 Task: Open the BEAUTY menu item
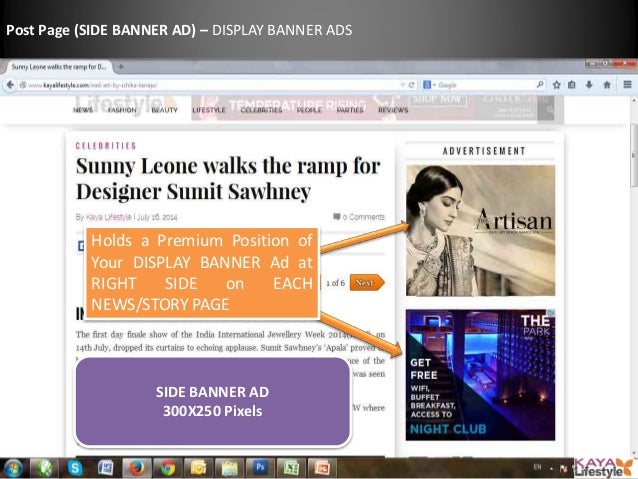point(164,110)
